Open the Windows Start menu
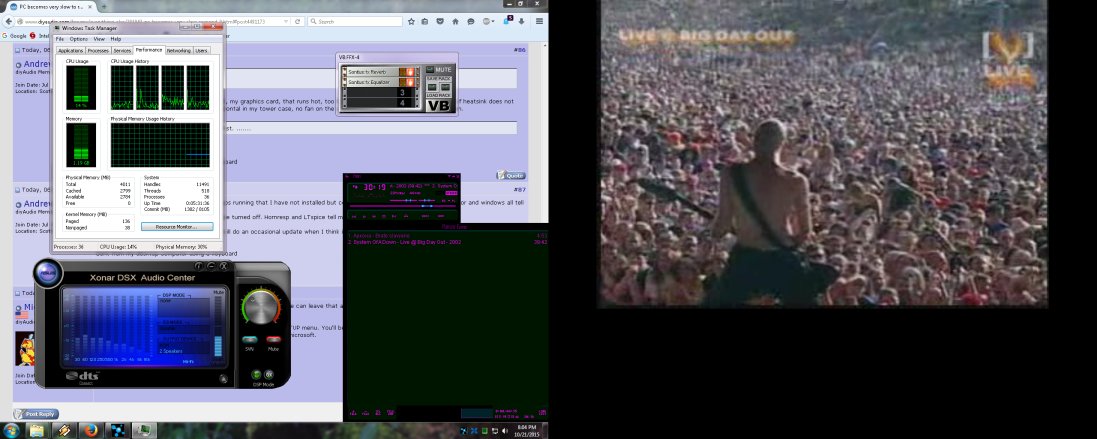The height and width of the screenshot is (439, 1097). click(x=11, y=431)
